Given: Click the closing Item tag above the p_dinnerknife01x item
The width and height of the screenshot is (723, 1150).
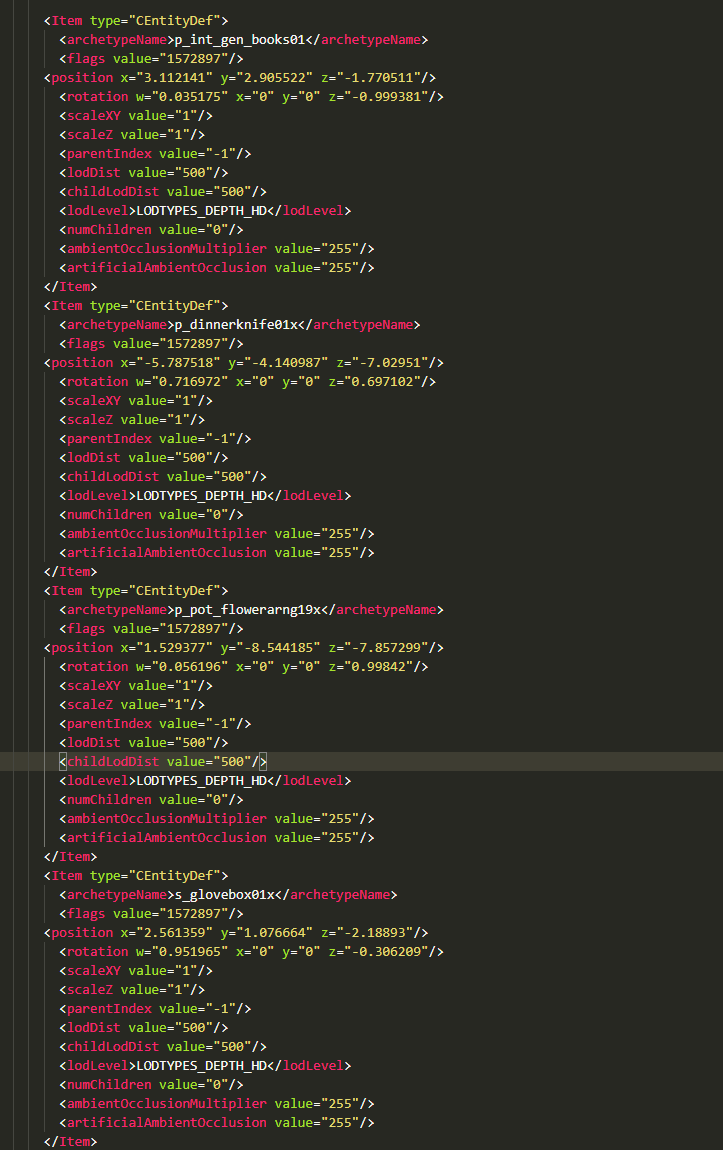Looking at the screenshot, I should (70, 286).
